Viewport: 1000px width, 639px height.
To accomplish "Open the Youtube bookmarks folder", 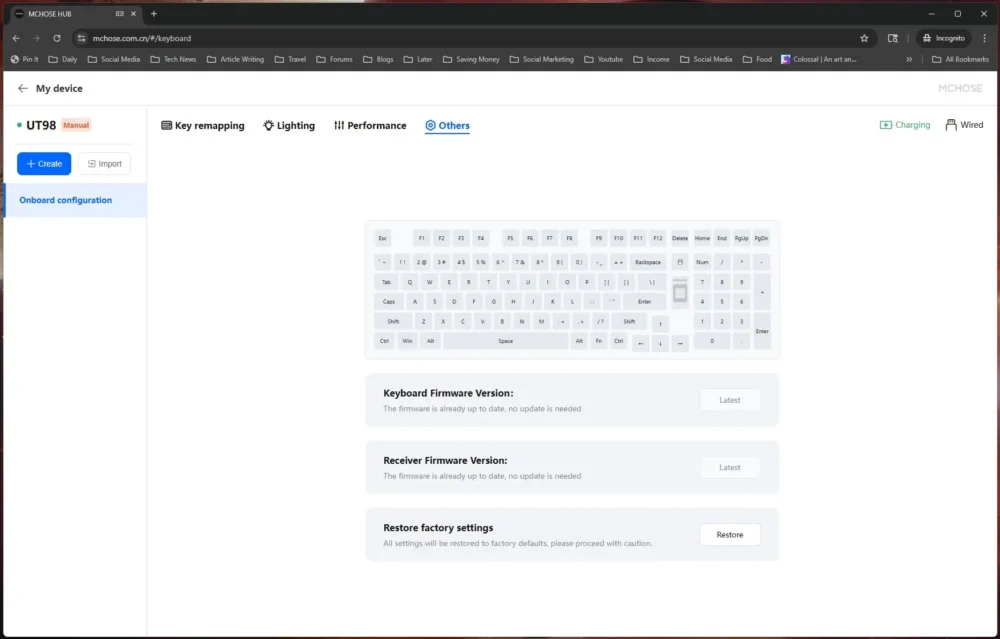I will (x=603, y=59).
